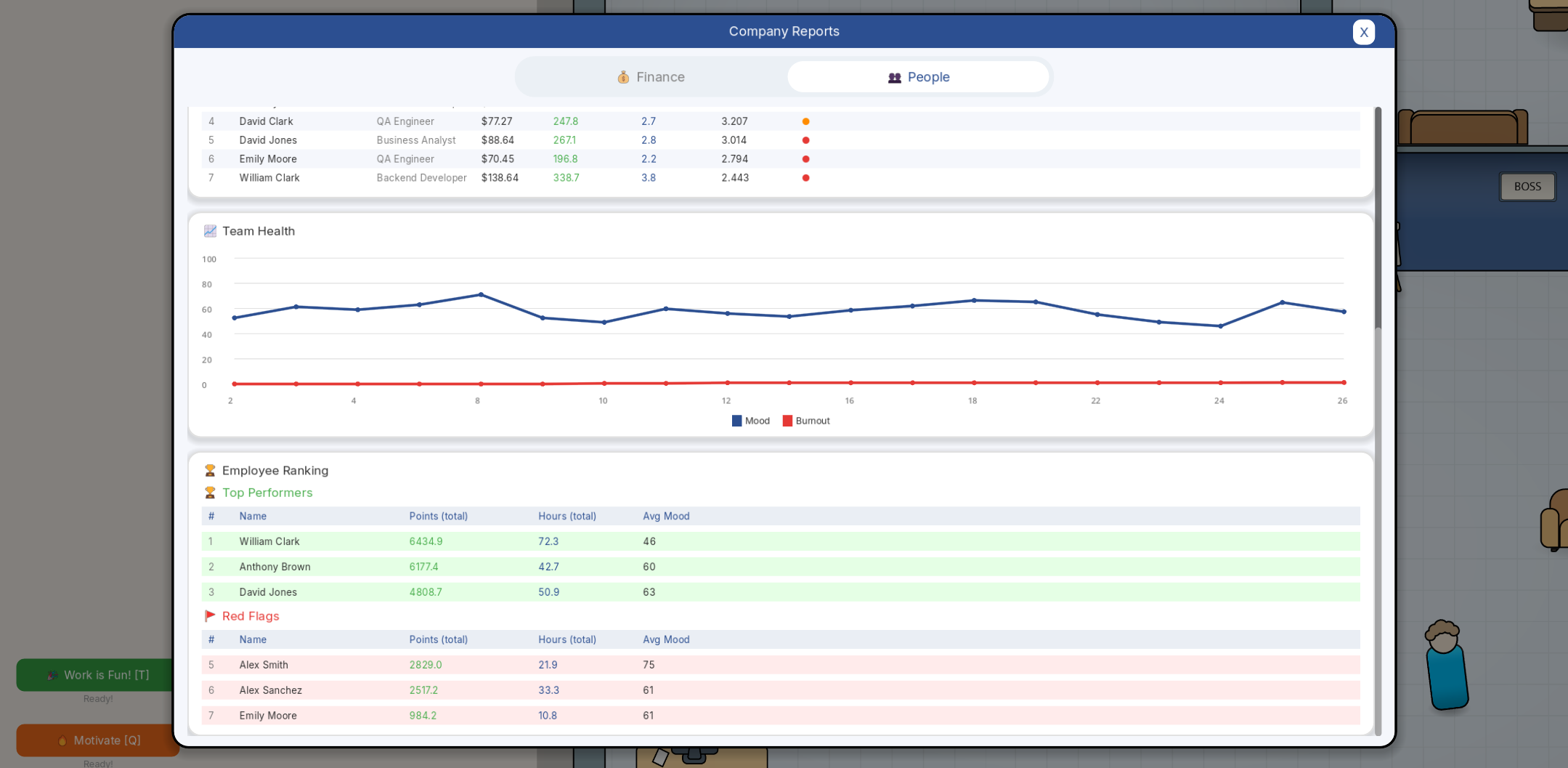This screenshot has width=1568, height=768.
Task: Click William Clark's red status dot
Action: 805,178
